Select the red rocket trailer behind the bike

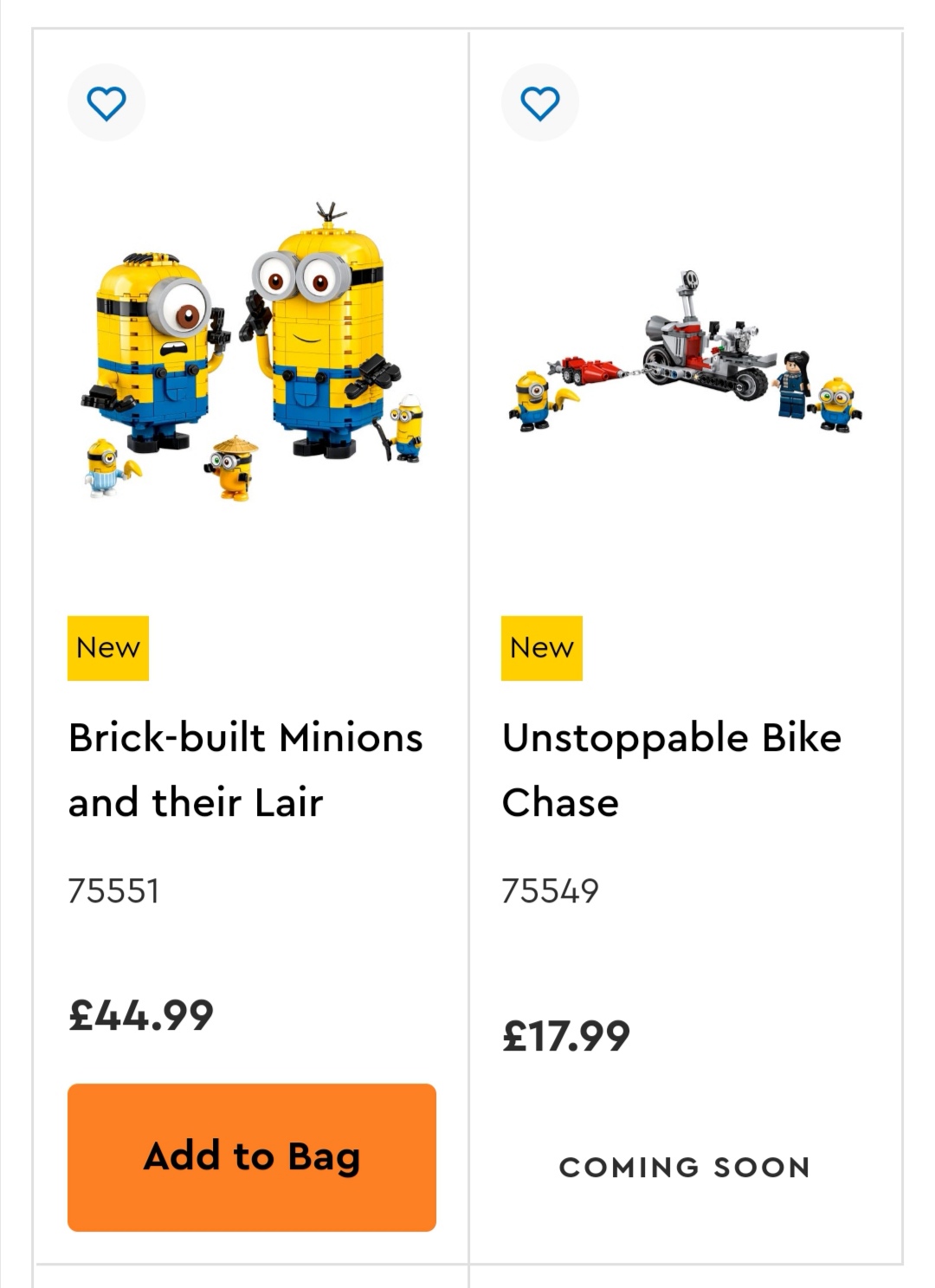tap(589, 370)
